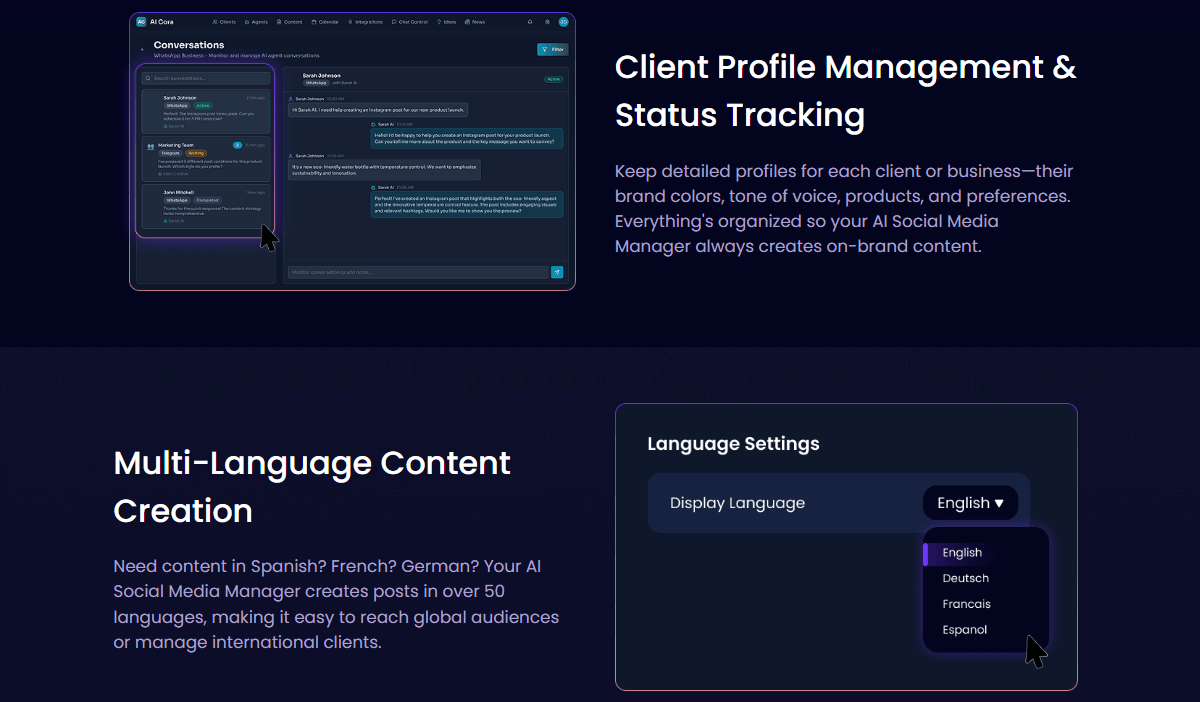1200x702 pixels.
Task: Click the AI Cora logo icon
Action: tap(141, 21)
